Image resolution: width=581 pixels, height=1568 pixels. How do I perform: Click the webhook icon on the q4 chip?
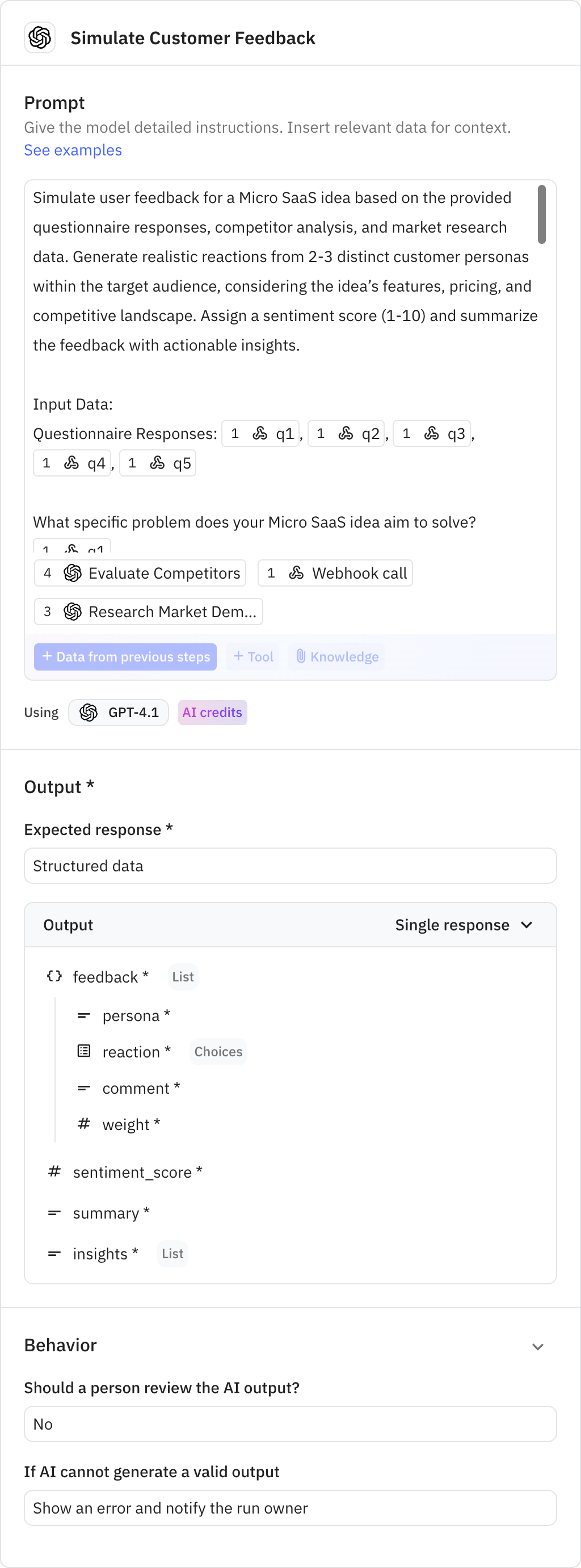tap(71, 462)
